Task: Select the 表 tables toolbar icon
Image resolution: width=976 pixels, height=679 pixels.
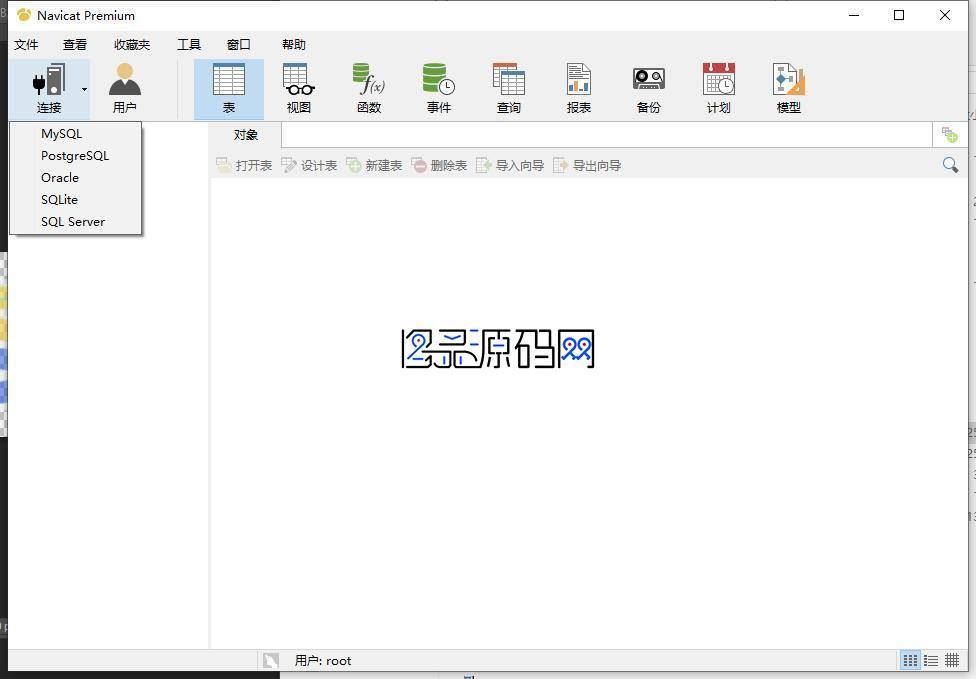Action: [x=229, y=88]
